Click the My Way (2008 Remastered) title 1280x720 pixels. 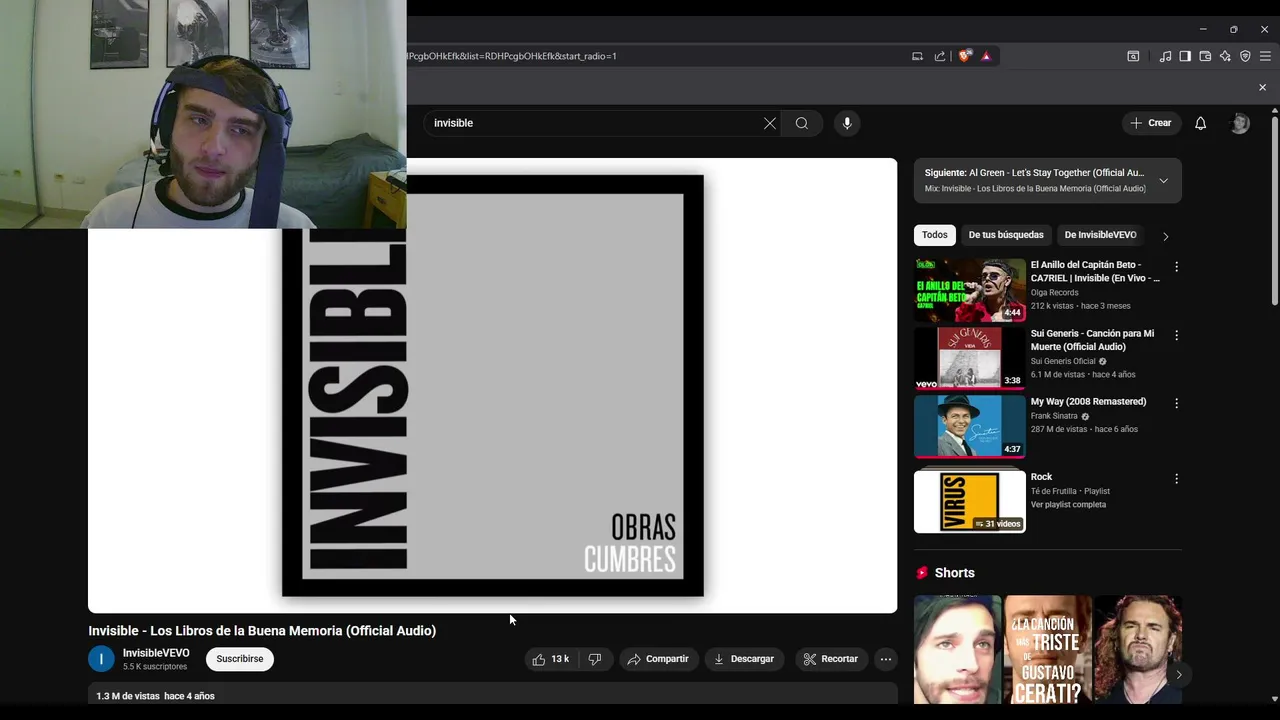click(1088, 402)
